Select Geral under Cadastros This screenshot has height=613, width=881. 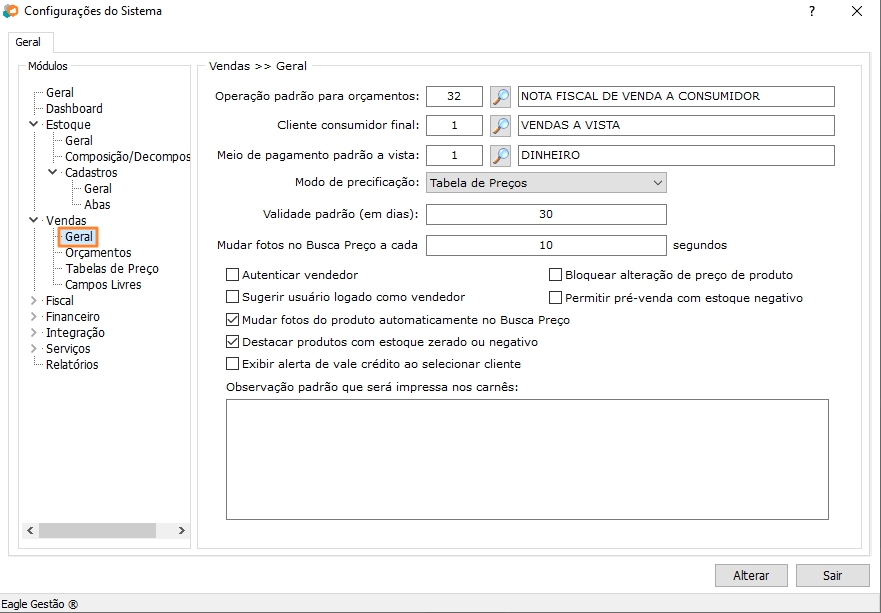pyautogui.click(x=98, y=189)
